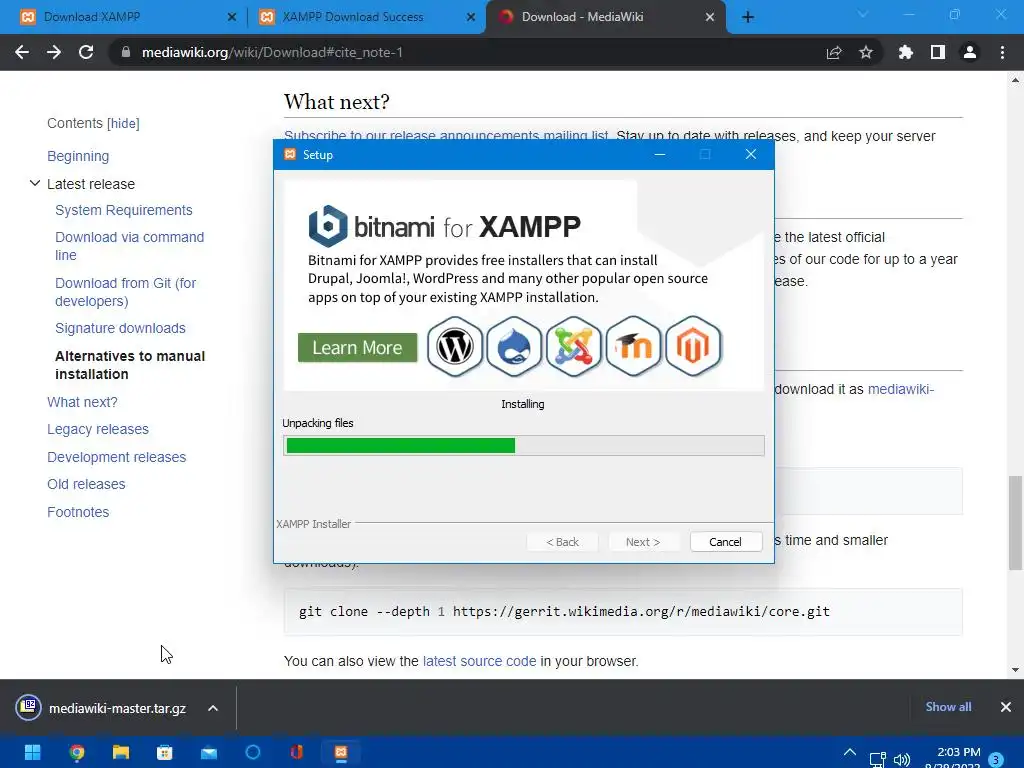Show all downloads
This screenshot has width=1024, height=768.
coord(948,707)
